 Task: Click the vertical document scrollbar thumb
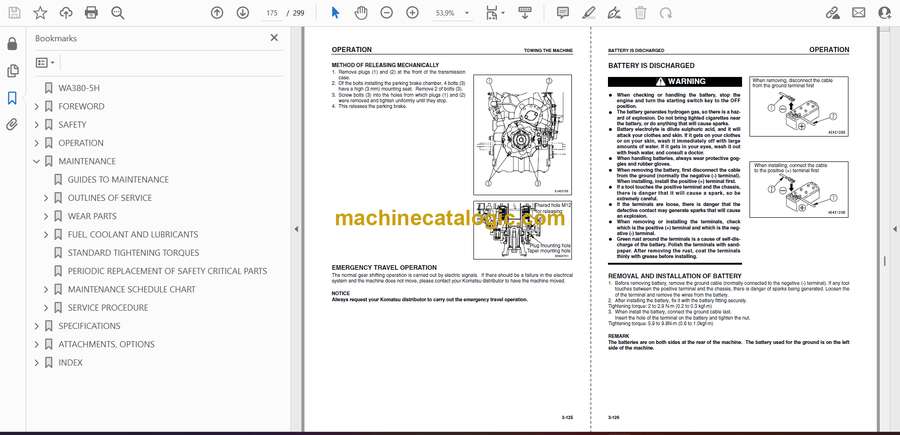(x=884, y=261)
